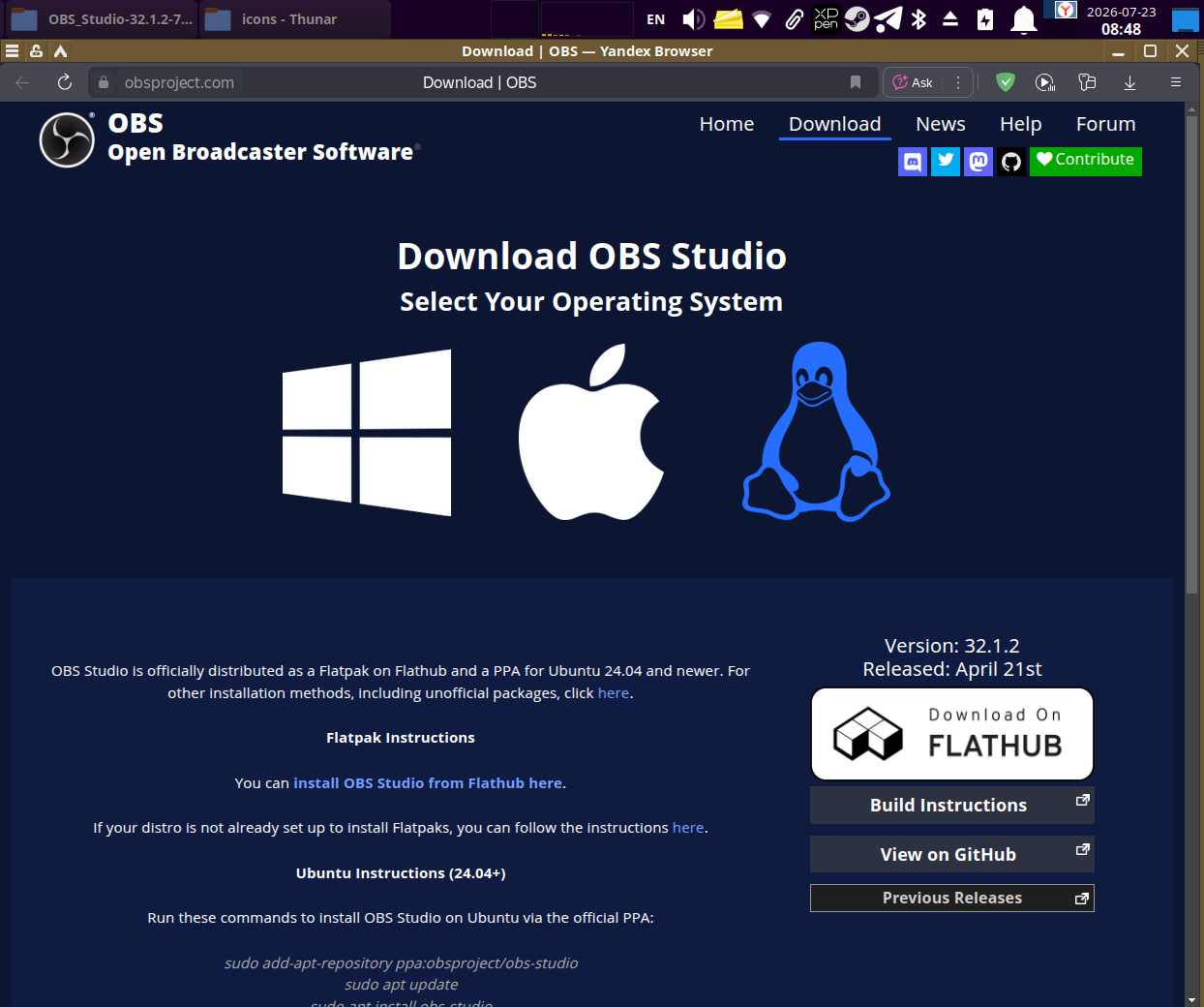
Task: Open the green shield protection icon
Action: 1006,82
